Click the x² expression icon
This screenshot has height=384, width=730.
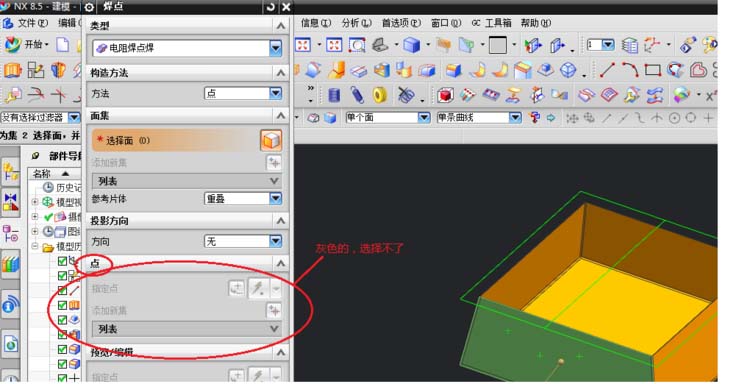pos(710,95)
